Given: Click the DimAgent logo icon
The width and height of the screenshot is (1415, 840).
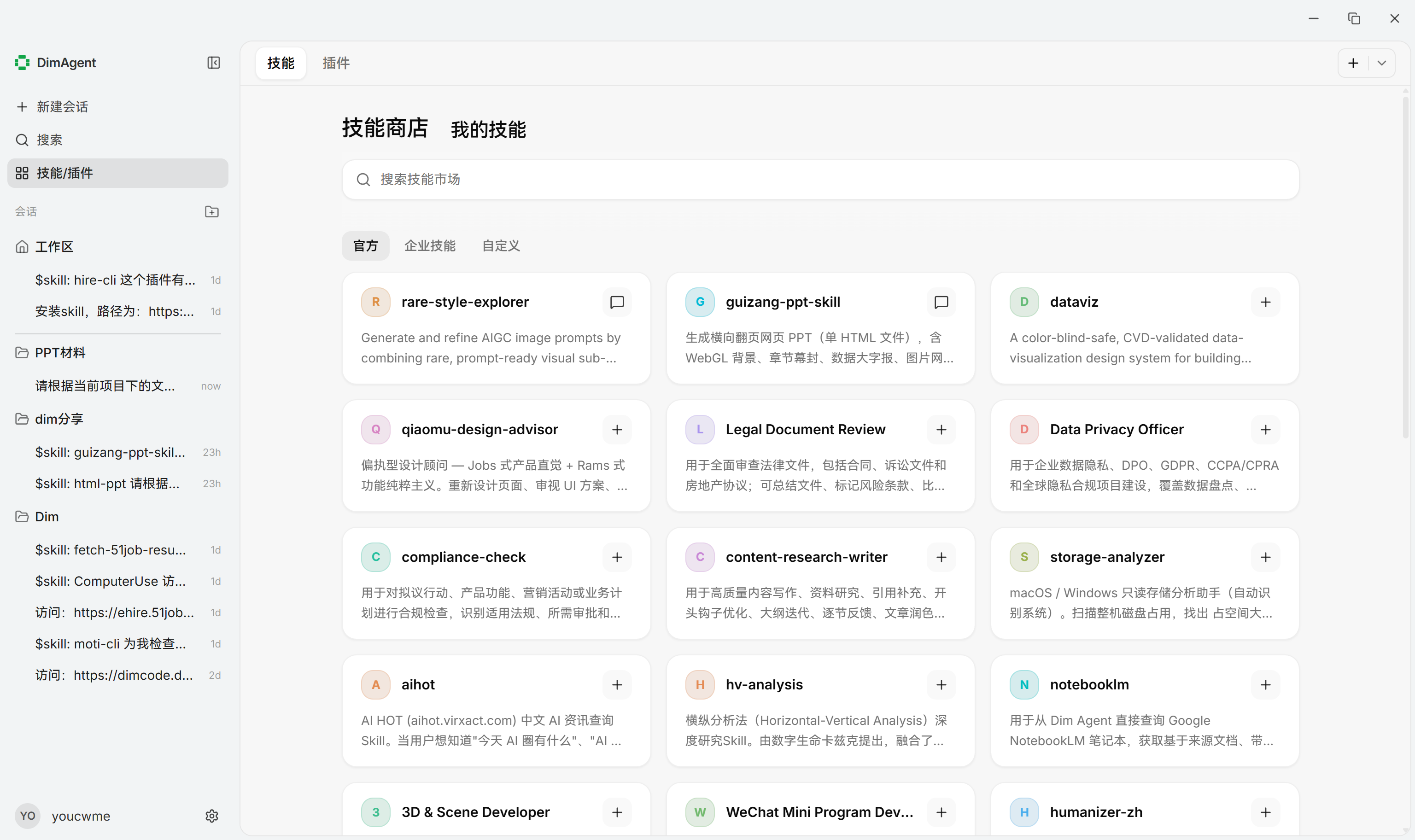Looking at the screenshot, I should tap(22, 63).
